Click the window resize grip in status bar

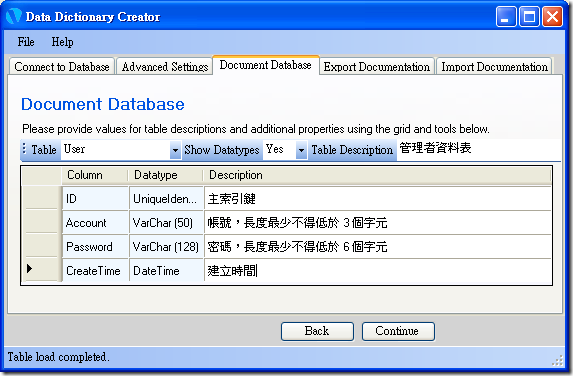pyautogui.click(x=558, y=360)
